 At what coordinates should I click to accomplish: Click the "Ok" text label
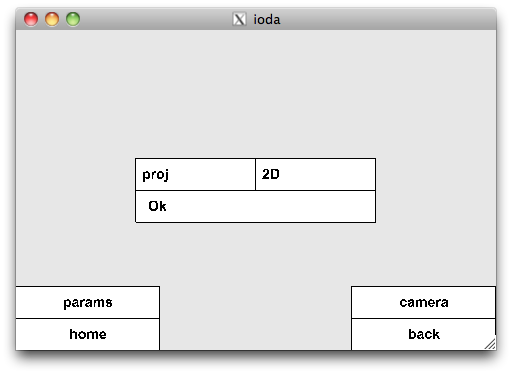(x=157, y=206)
